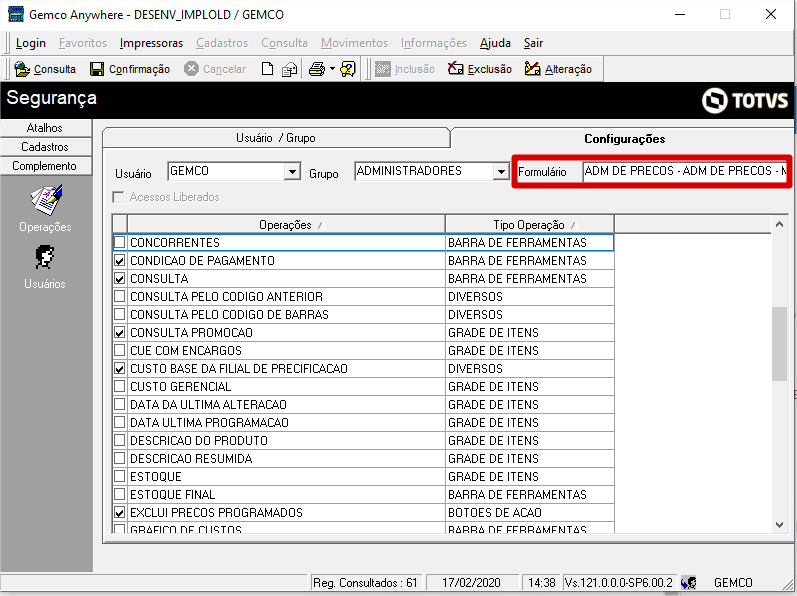Click the Complemento sidebar button
Viewport: 797px width, 596px height.
coord(45,166)
